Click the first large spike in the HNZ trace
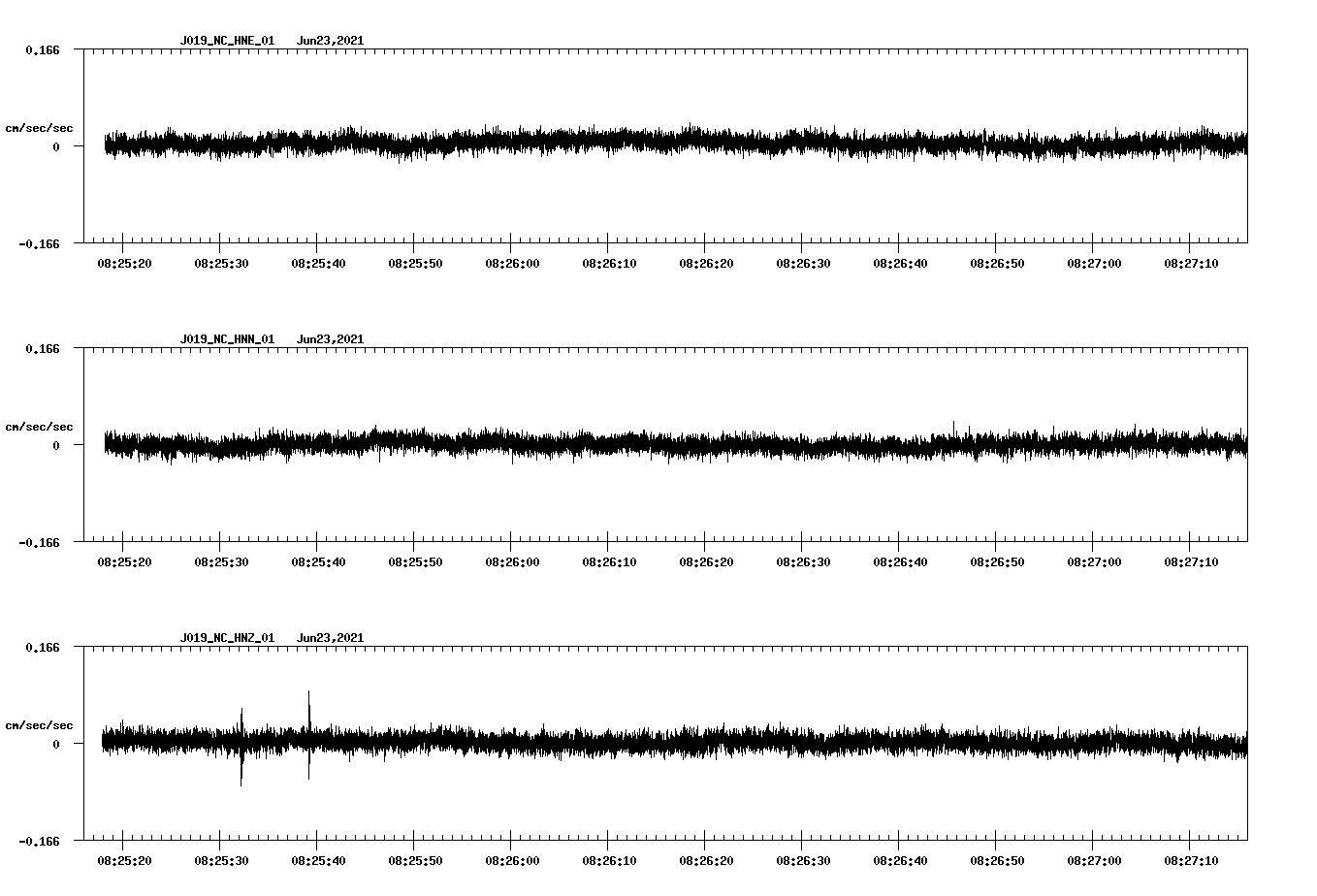The image size is (1317, 896). coord(241,747)
